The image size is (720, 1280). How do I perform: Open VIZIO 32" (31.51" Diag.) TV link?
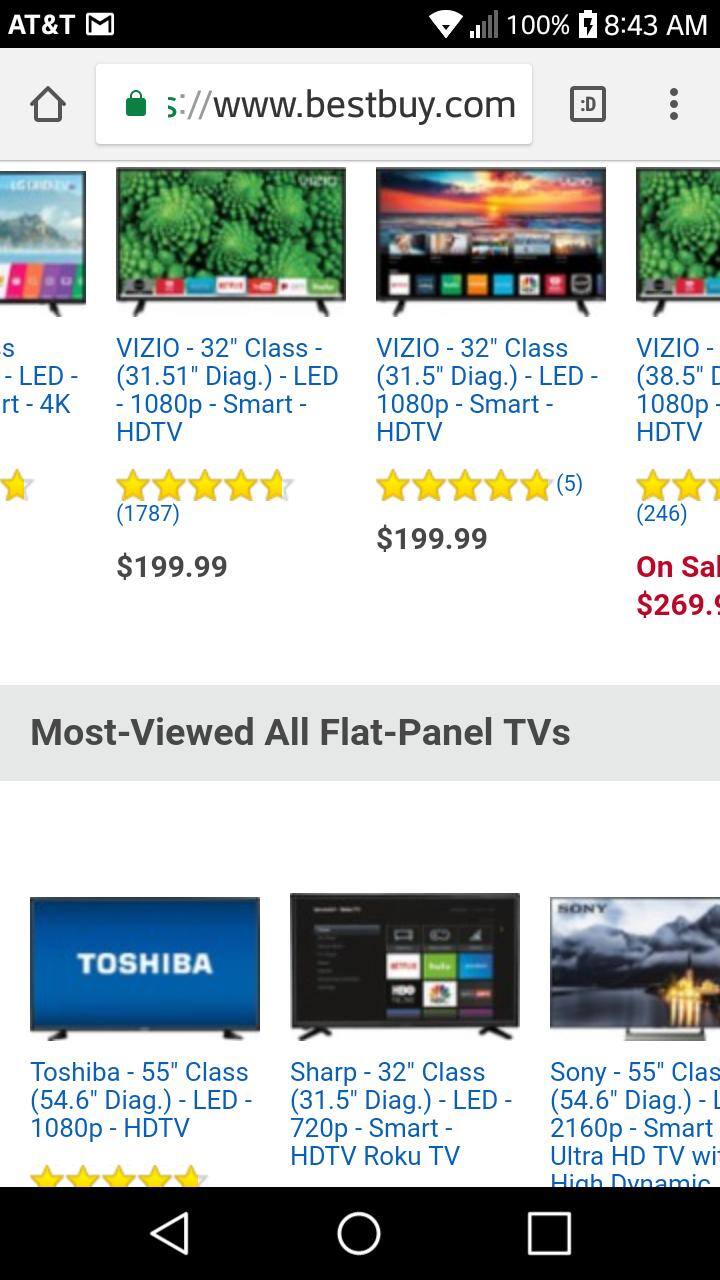(228, 390)
